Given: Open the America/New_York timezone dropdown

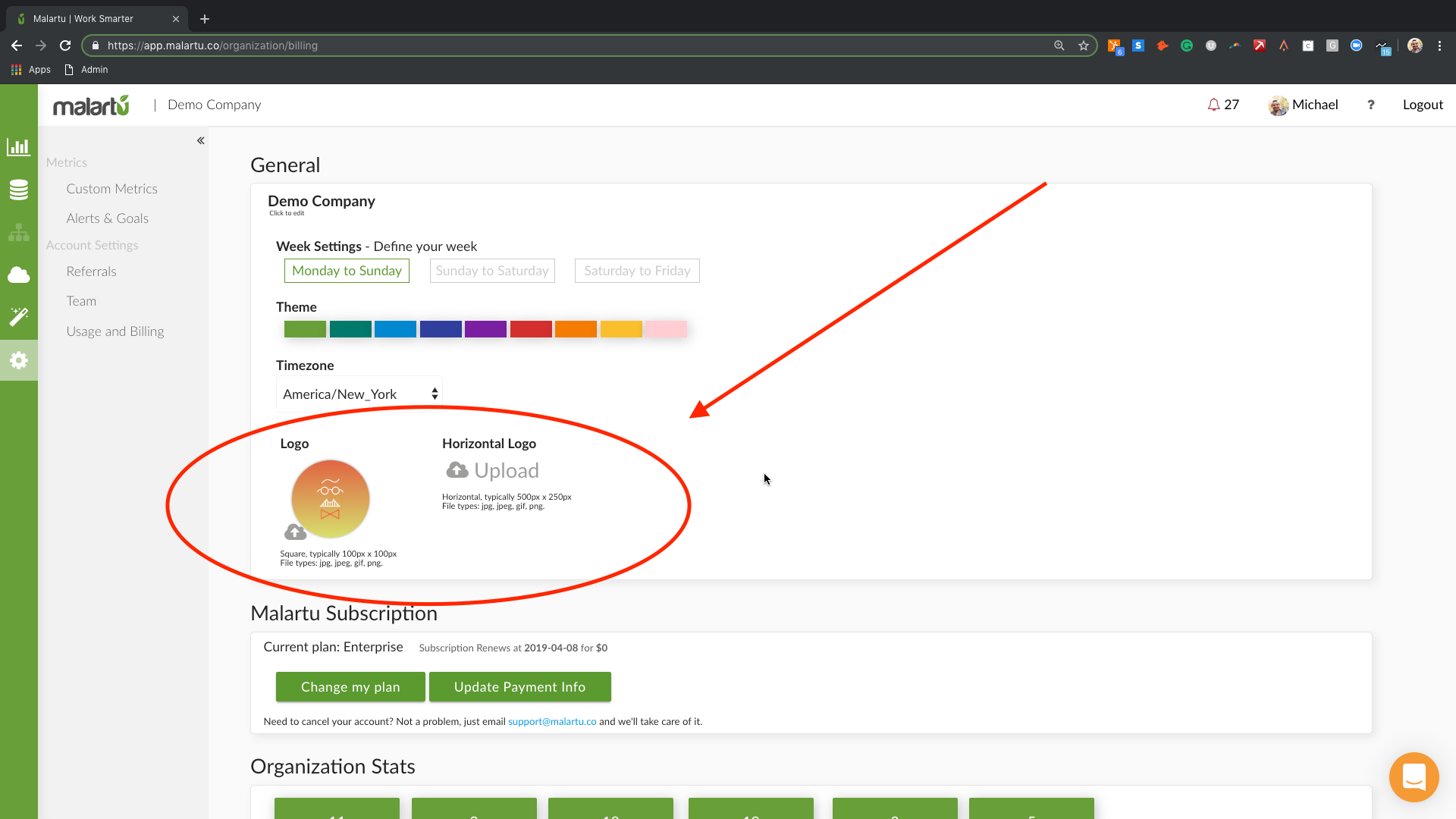Looking at the screenshot, I should tap(359, 394).
